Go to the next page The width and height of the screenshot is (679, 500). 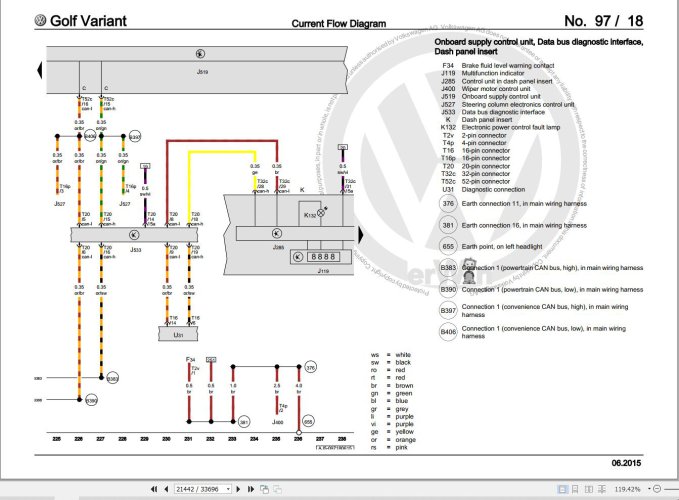pyautogui.click(x=238, y=489)
